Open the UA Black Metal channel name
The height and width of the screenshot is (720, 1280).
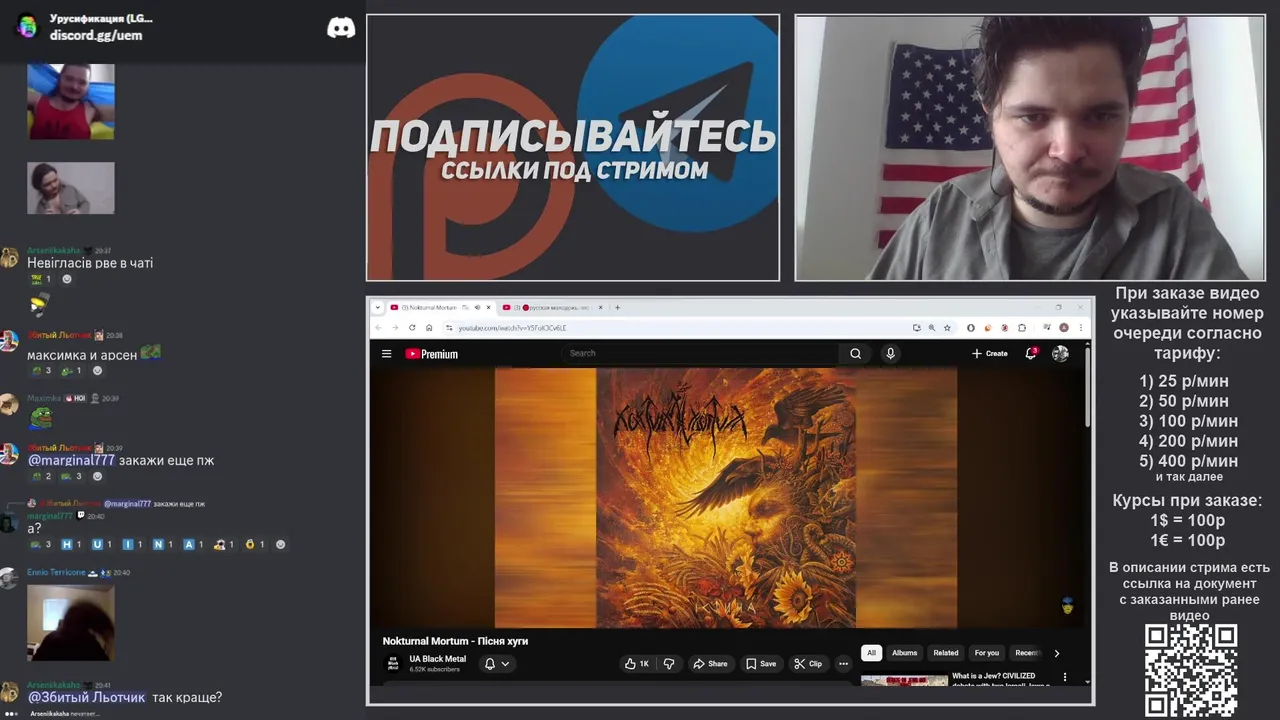click(x=437, y=659)
